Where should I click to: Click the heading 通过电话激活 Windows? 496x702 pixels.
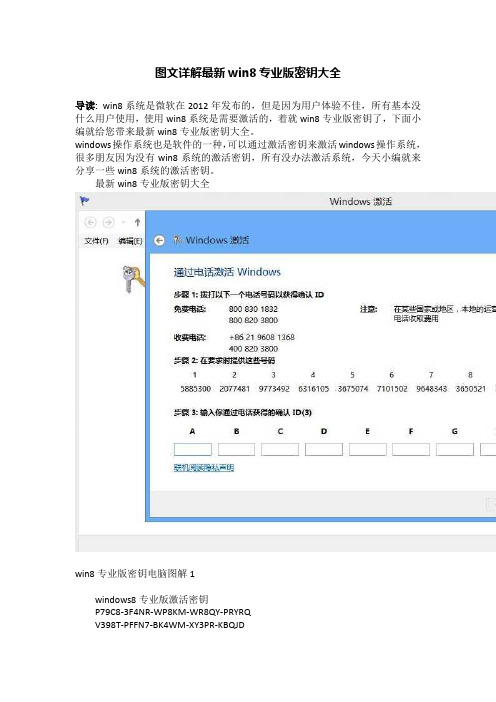(x=227, y=272)
